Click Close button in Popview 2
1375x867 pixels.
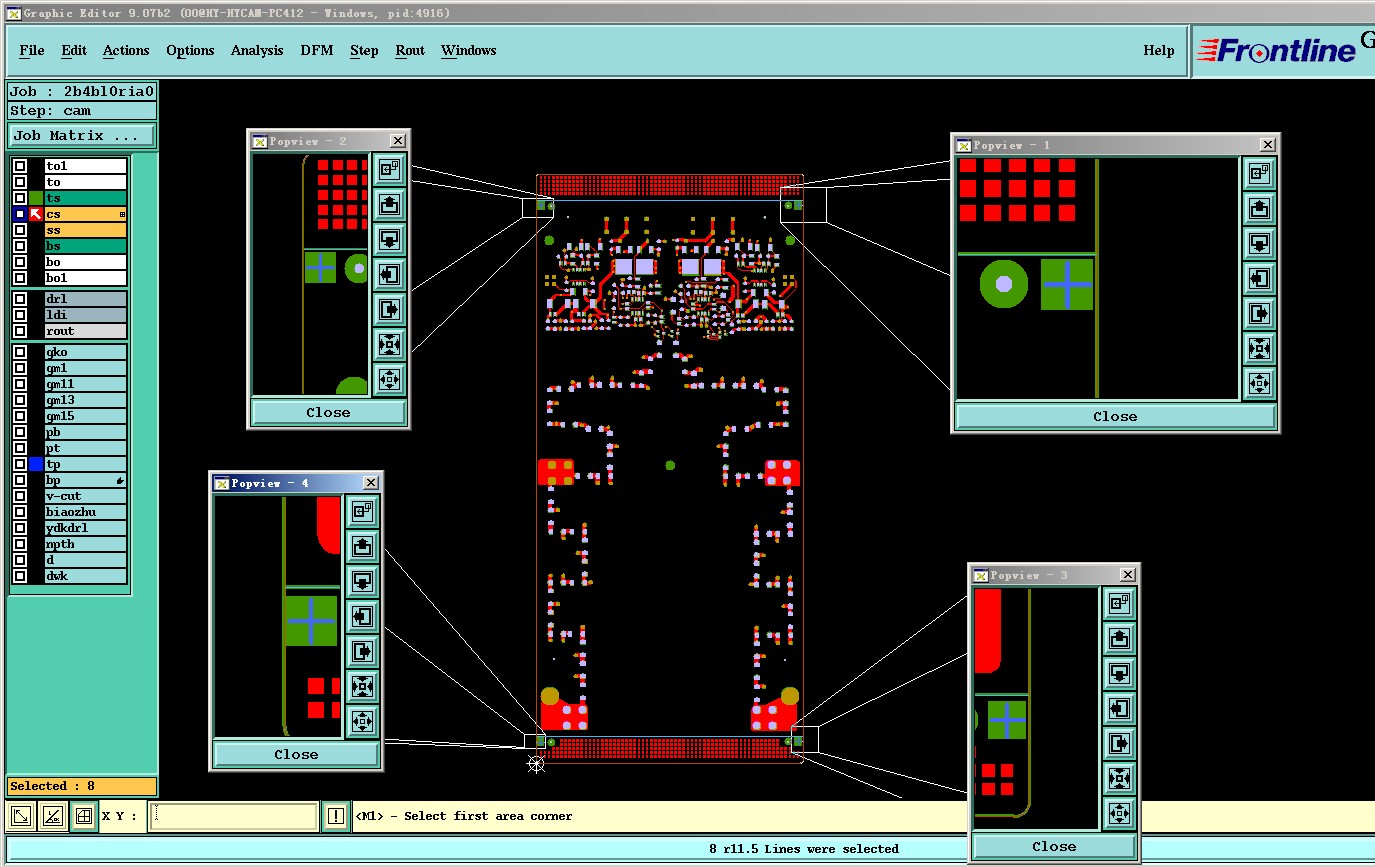click(x=328, y=412)
